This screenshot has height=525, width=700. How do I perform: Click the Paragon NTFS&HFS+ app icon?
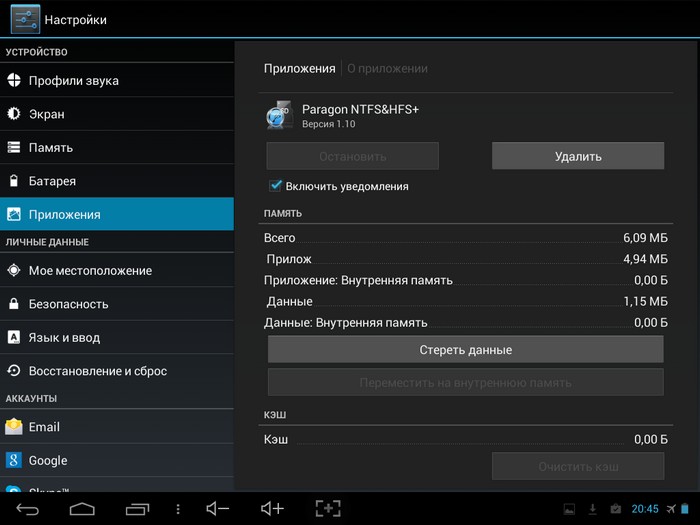(279, 115)
